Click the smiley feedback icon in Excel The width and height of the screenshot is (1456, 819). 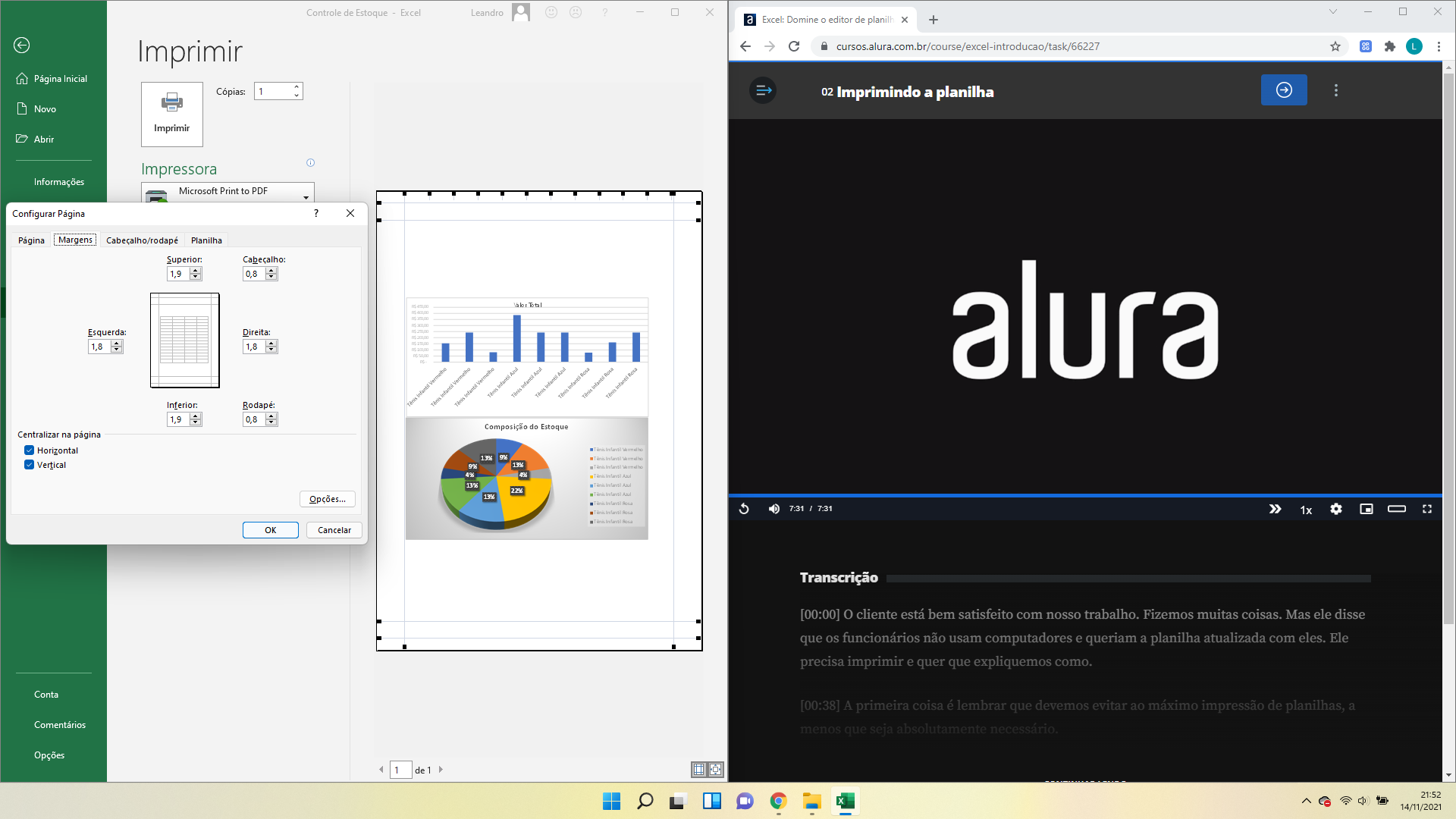[x=551, y=12]
